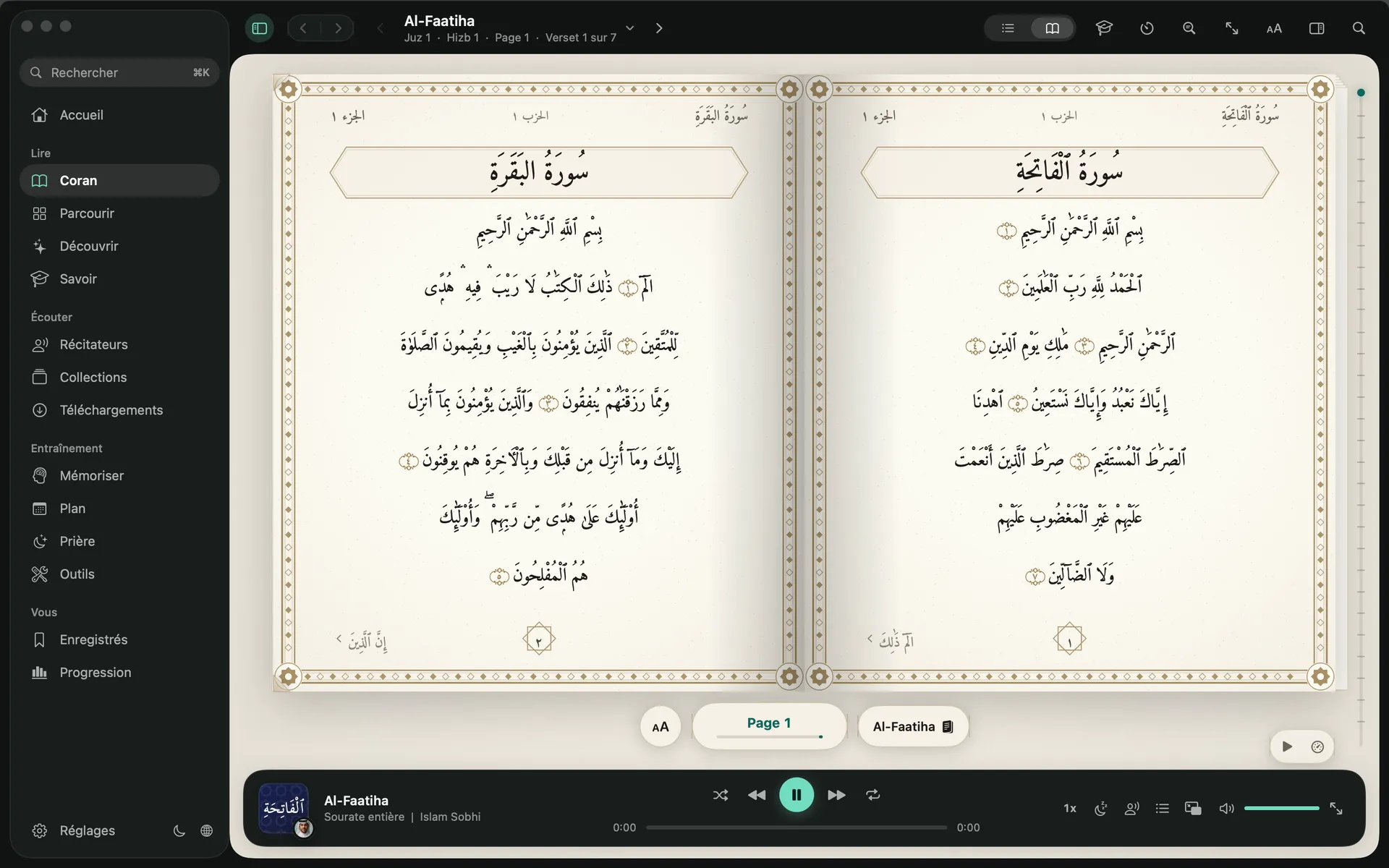Open the history clock icon in toolbar
This screenshot has width=1389, height=868.
[x=1147, y=28]
